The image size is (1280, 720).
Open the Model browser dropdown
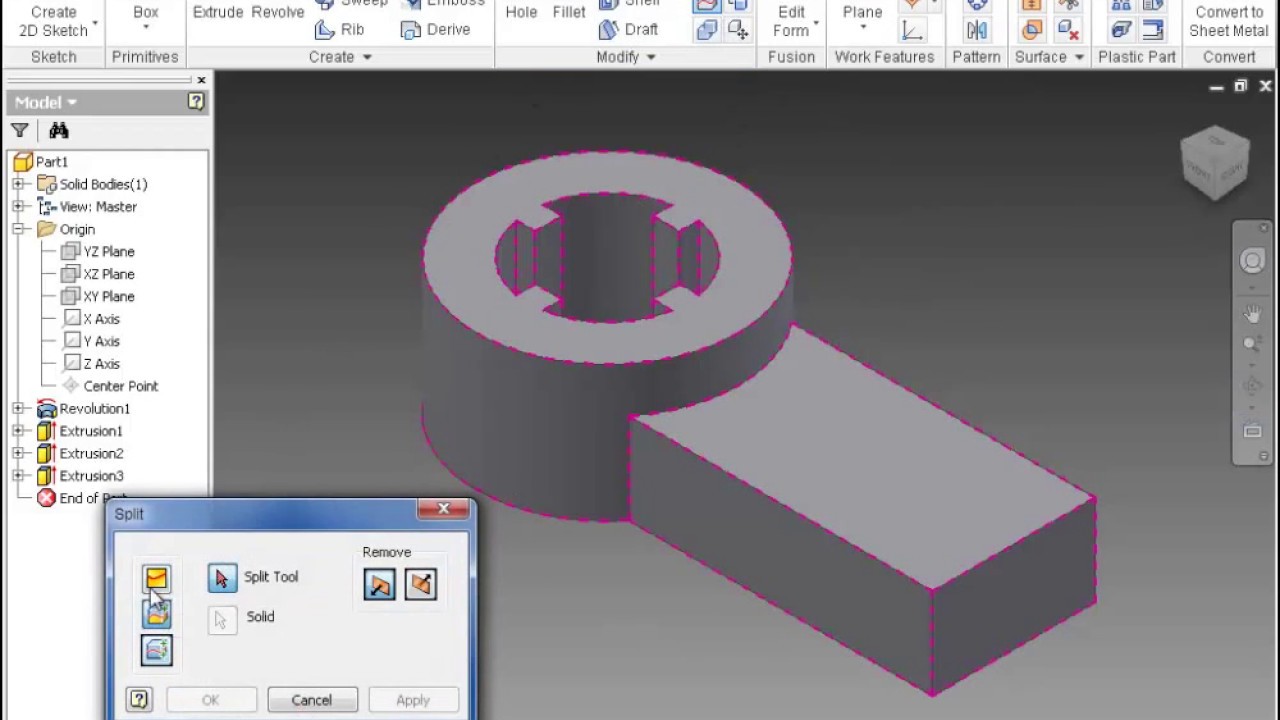tap(46, 102)
